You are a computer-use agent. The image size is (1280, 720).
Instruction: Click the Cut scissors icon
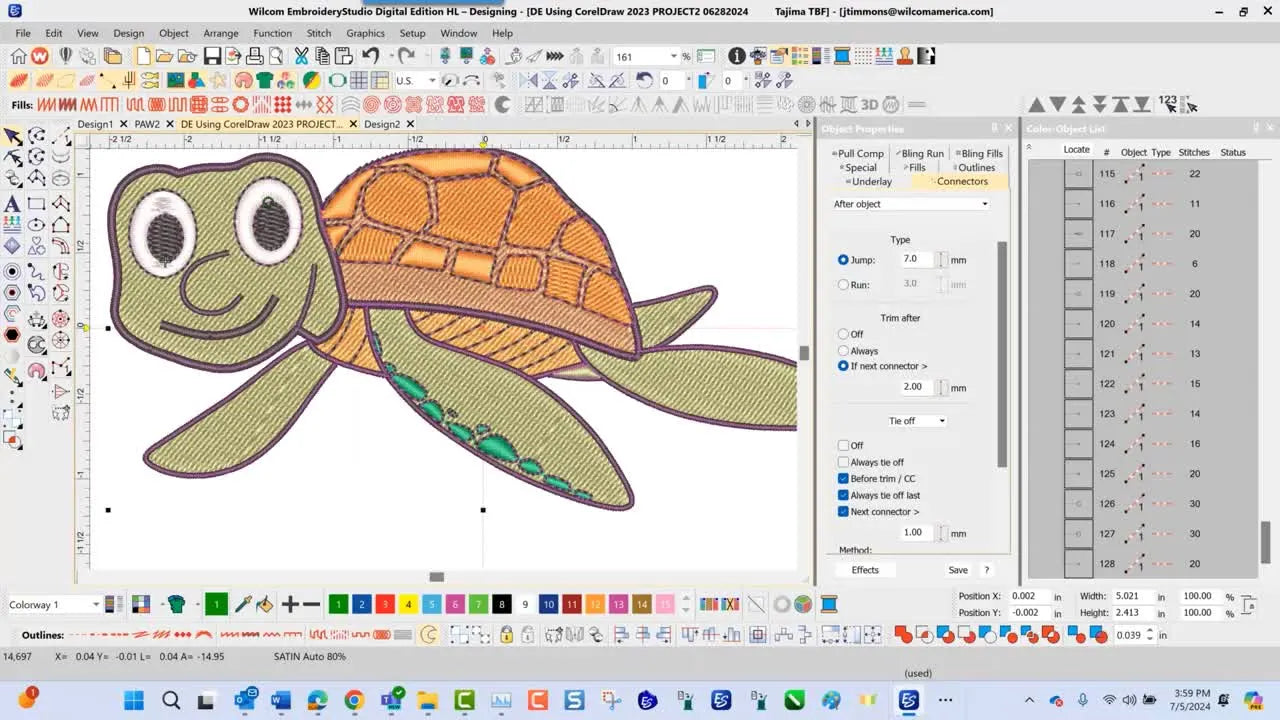pos(301,56)
